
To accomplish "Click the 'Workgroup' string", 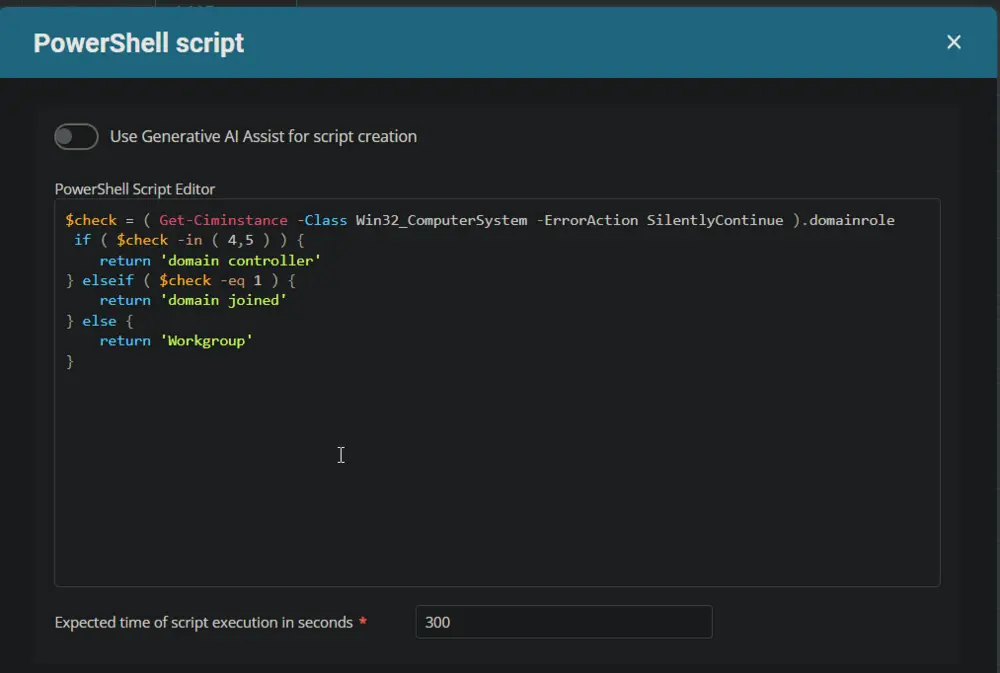I will [206, 341].
